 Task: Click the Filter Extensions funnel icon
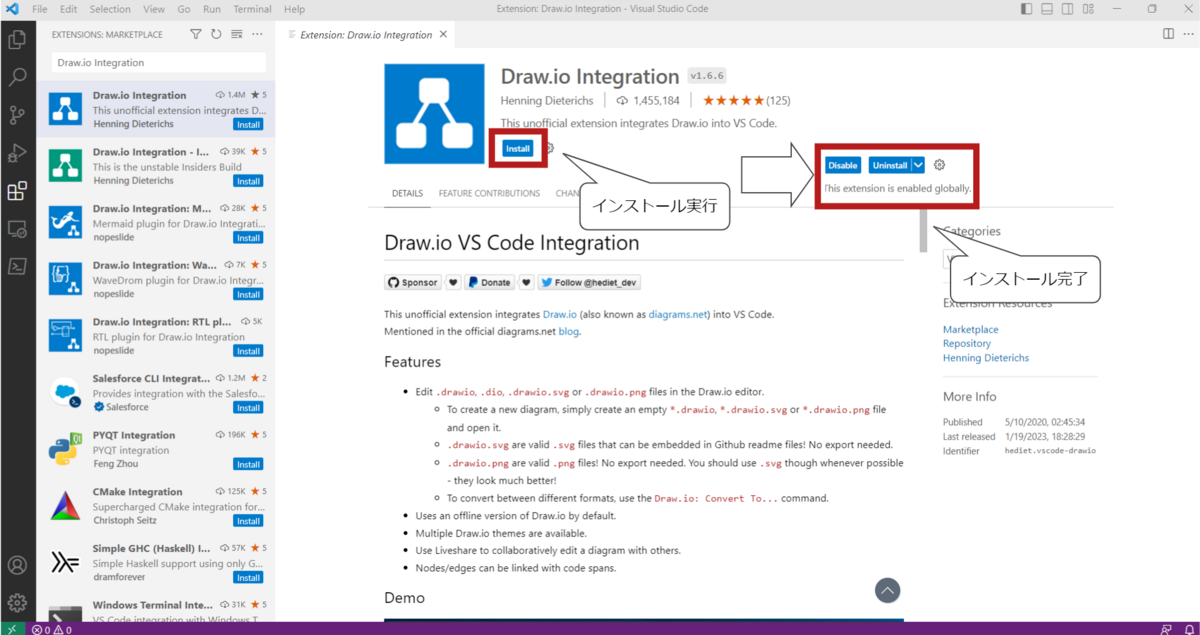pos(196,34)
